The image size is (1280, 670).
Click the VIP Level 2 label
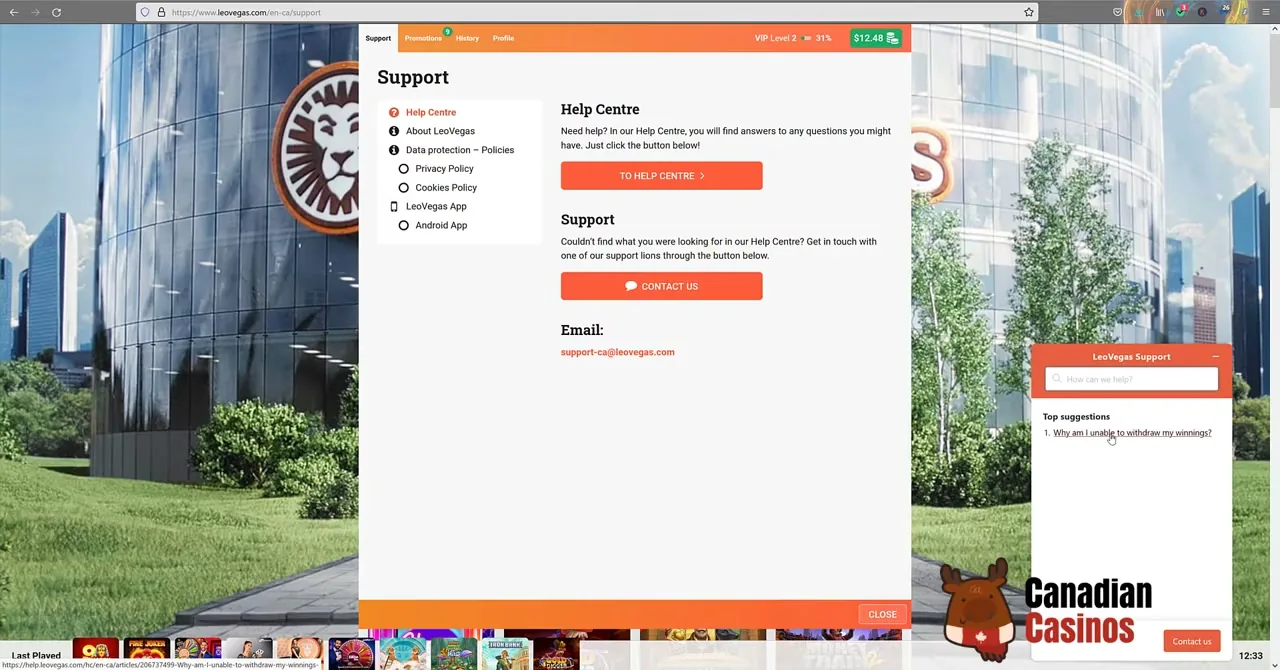[776, 38]
